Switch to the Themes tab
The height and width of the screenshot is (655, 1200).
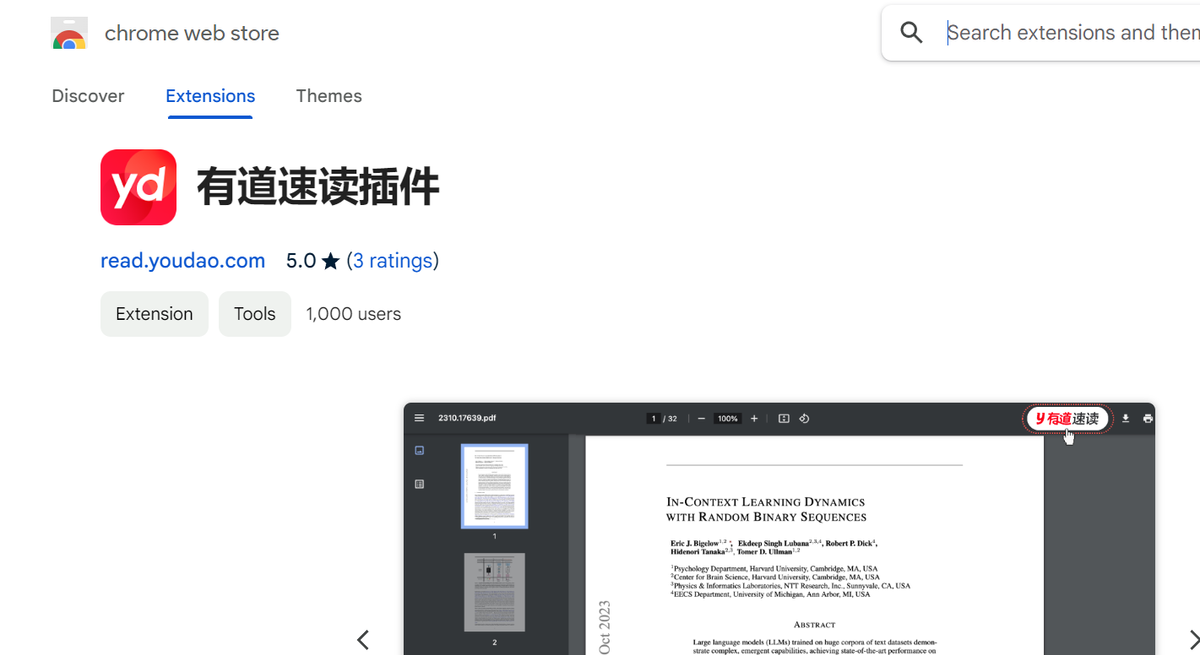click(x=329, y=96)
